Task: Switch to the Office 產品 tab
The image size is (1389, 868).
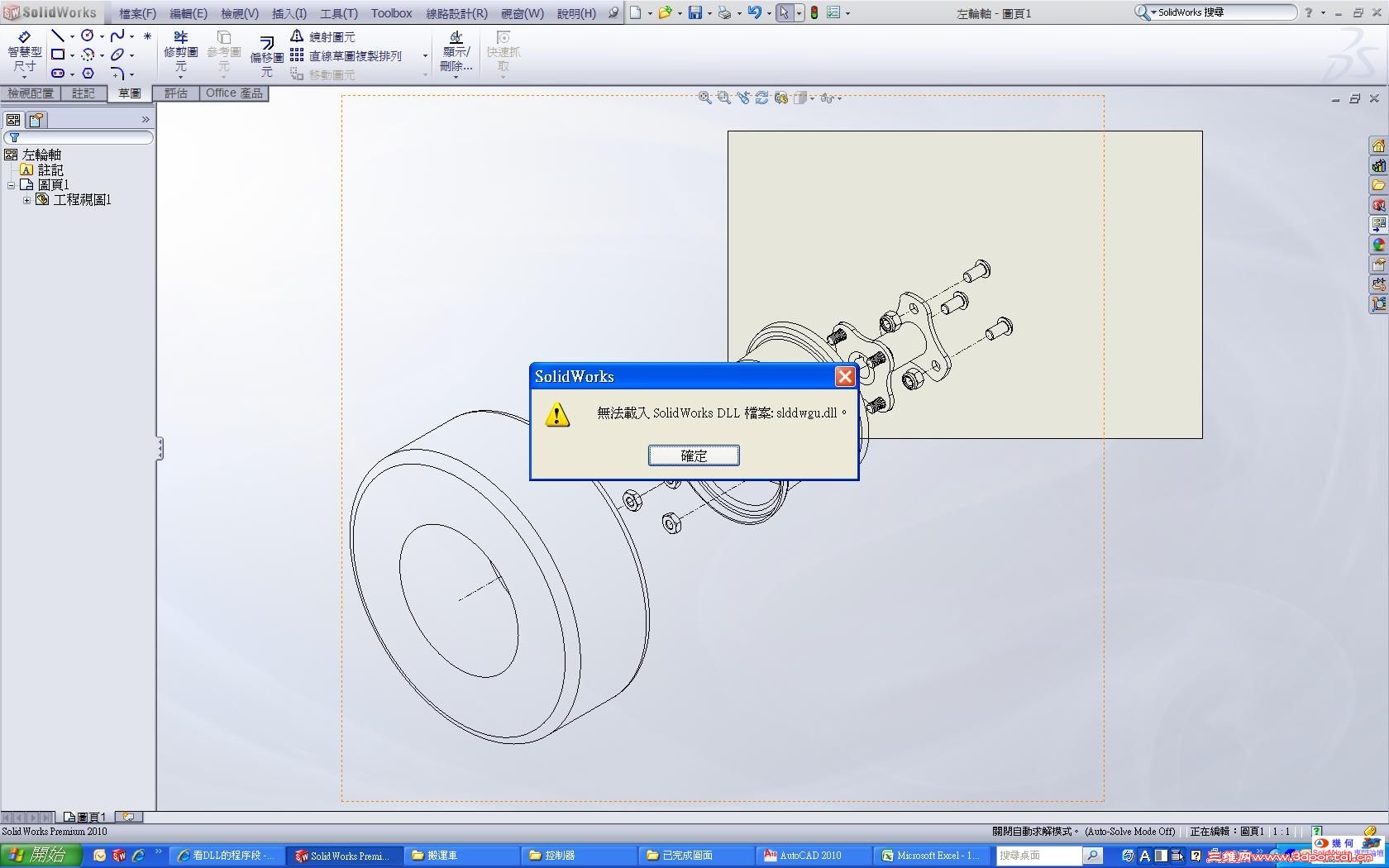Action: 234,93
